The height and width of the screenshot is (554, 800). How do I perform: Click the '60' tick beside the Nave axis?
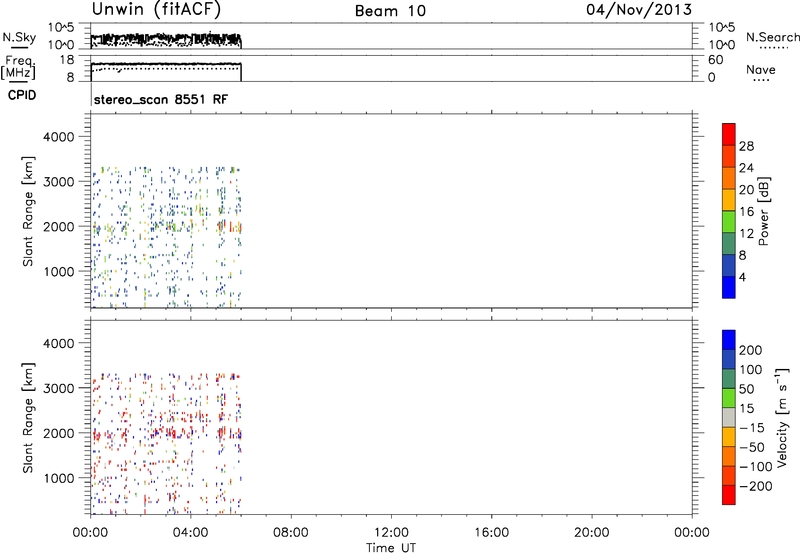pos(715,60)
